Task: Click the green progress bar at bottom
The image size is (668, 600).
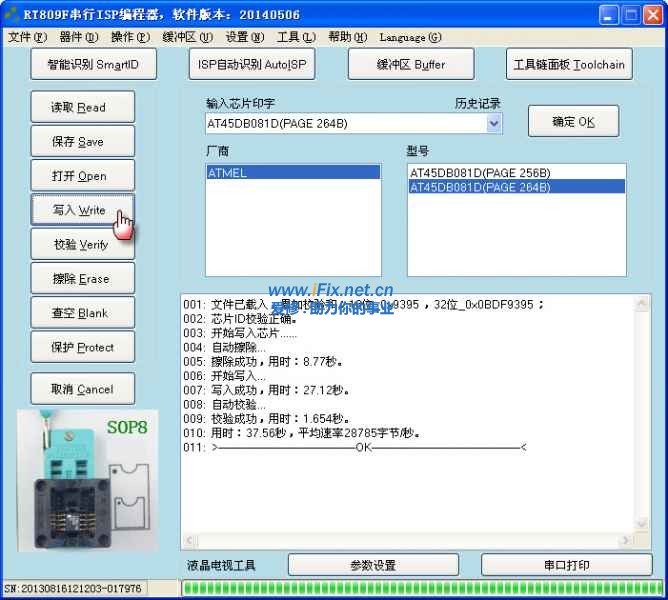Action: (x=420, y=588)
